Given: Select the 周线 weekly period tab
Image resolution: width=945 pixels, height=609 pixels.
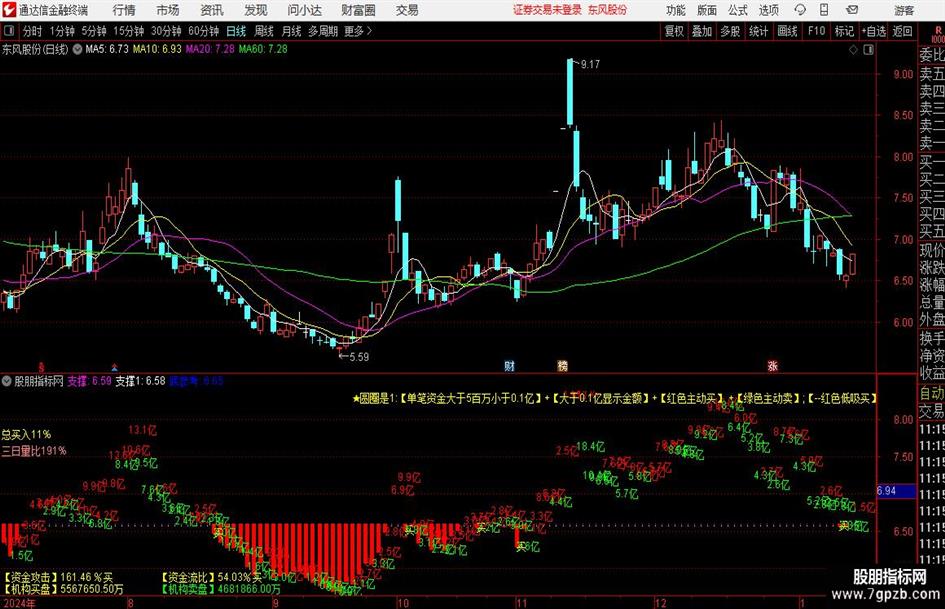Looking at the screenshot, I should click(x=263, y=31).
